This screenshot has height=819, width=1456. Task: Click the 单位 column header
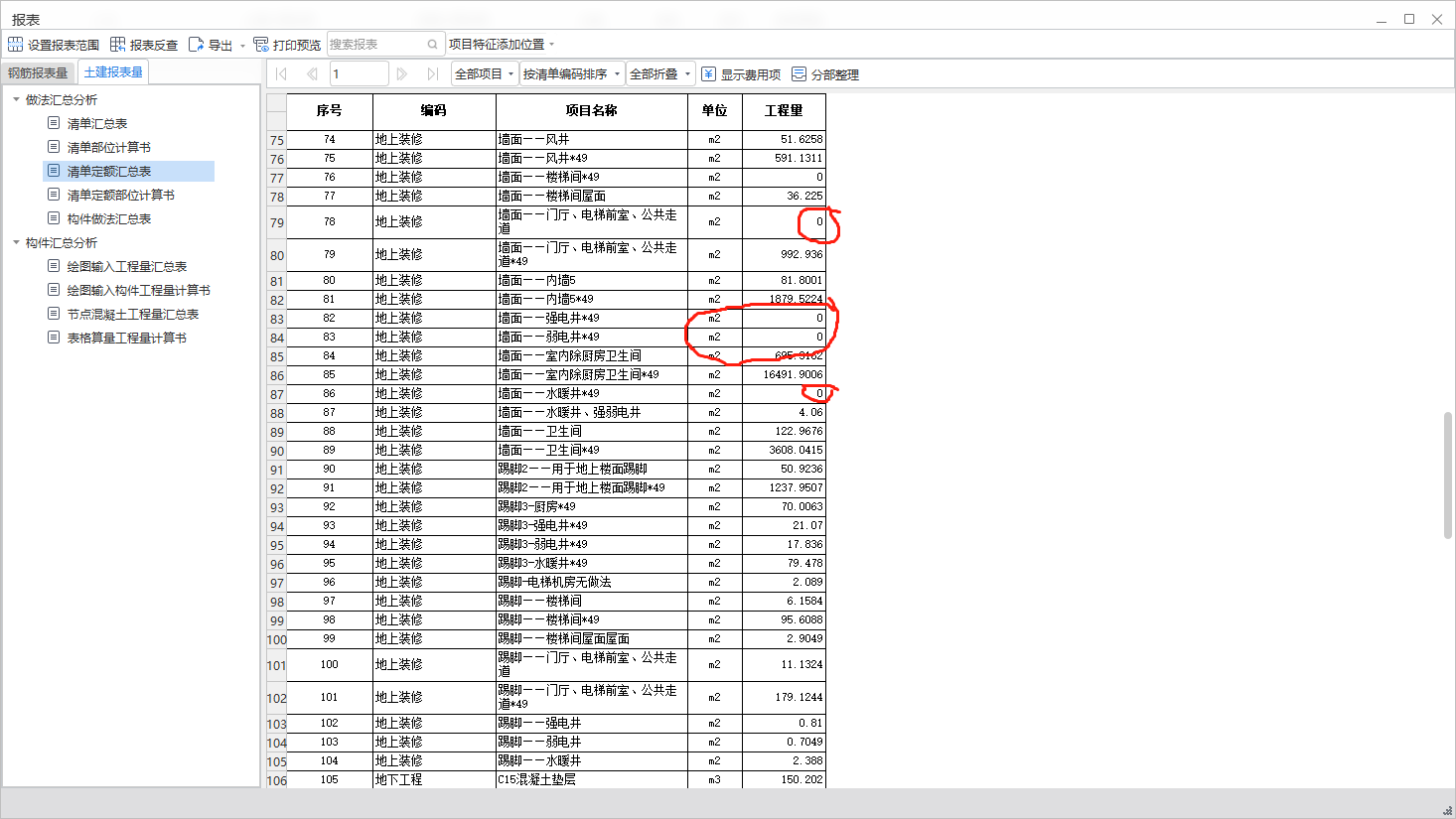click(x=714, y=111)
